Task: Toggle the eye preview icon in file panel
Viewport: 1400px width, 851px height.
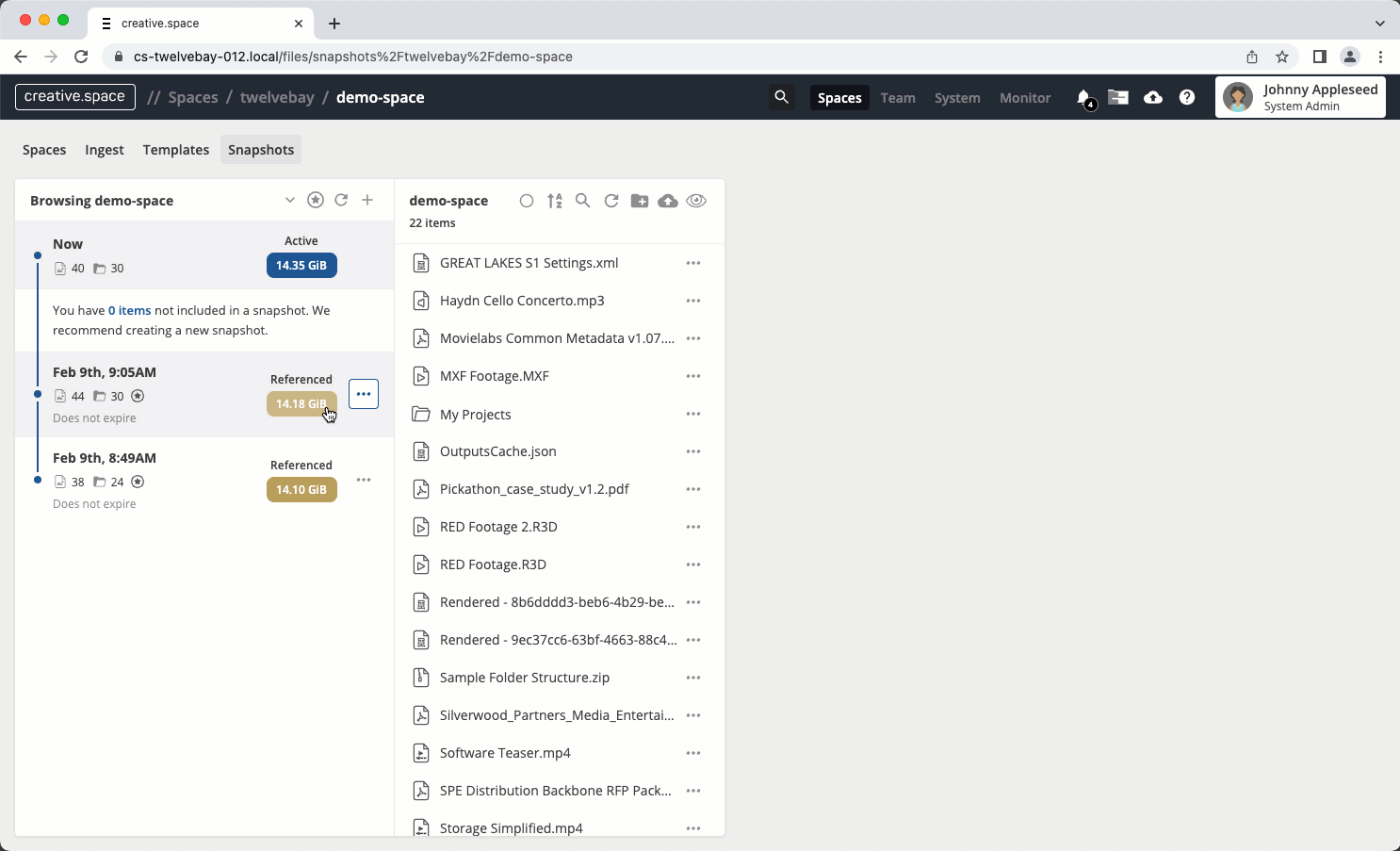Action: point(696,201)
